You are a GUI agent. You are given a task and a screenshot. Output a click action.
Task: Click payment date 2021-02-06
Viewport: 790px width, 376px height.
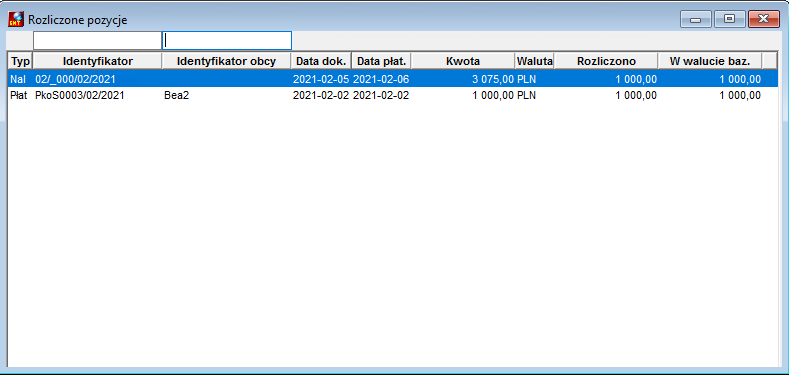click(381, 79)
